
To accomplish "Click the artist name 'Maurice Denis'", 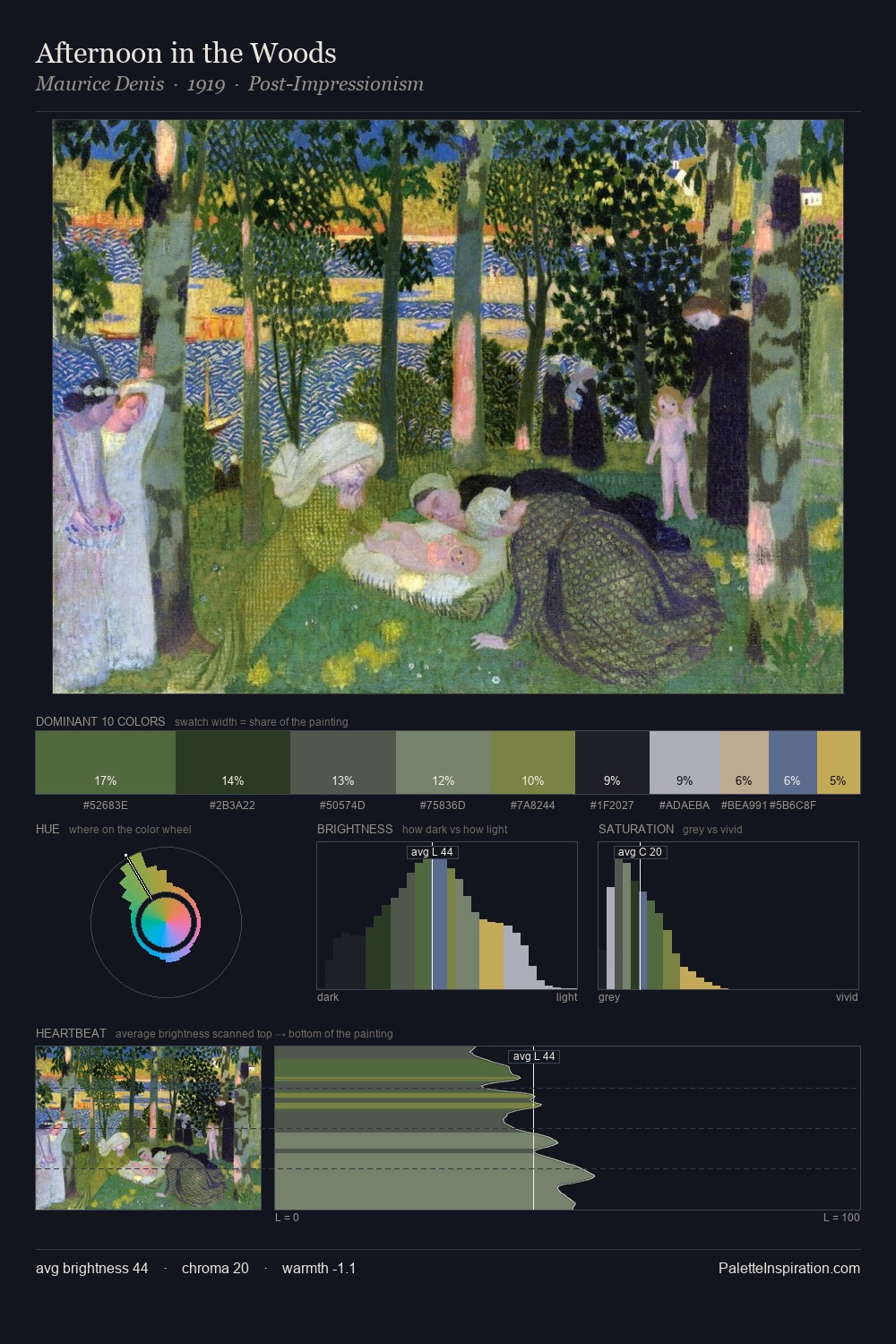I will coord(100,84).
